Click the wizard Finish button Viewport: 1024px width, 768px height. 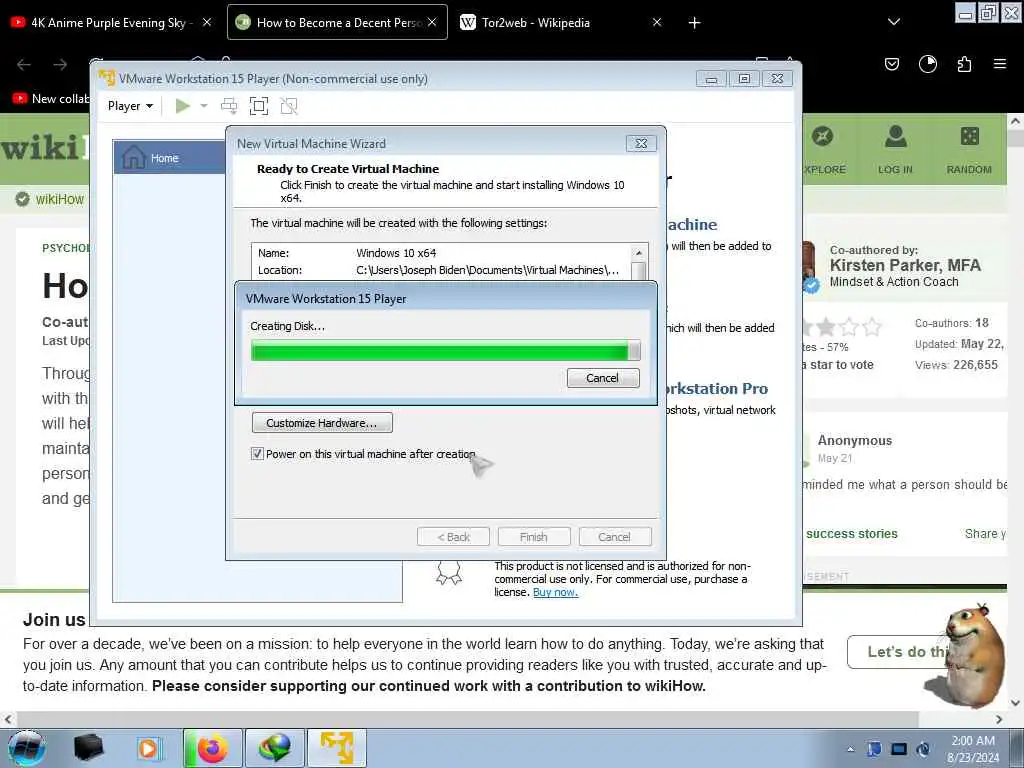click(534, 537)
